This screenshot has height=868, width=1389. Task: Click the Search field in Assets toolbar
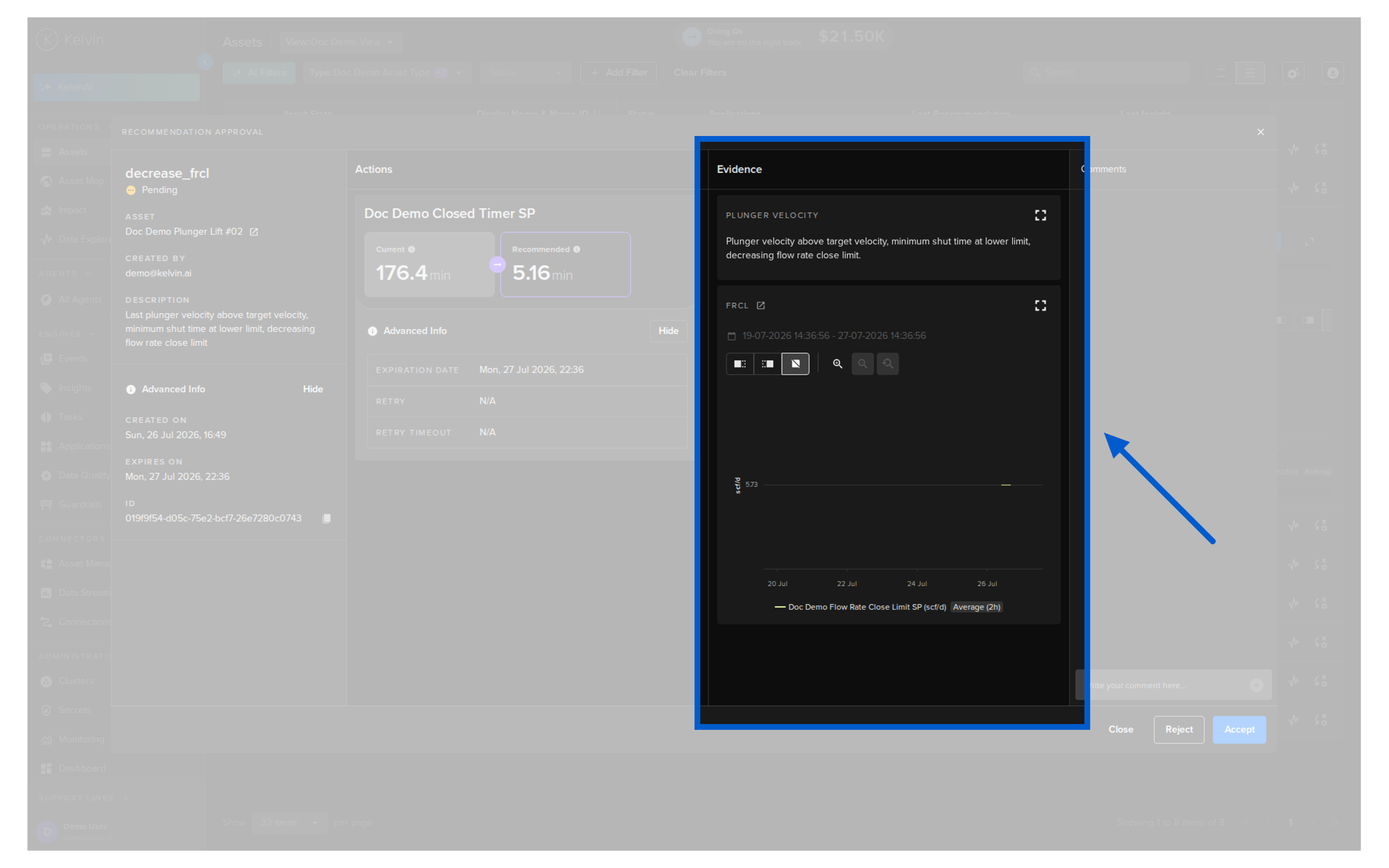[x=1106, y=72]
